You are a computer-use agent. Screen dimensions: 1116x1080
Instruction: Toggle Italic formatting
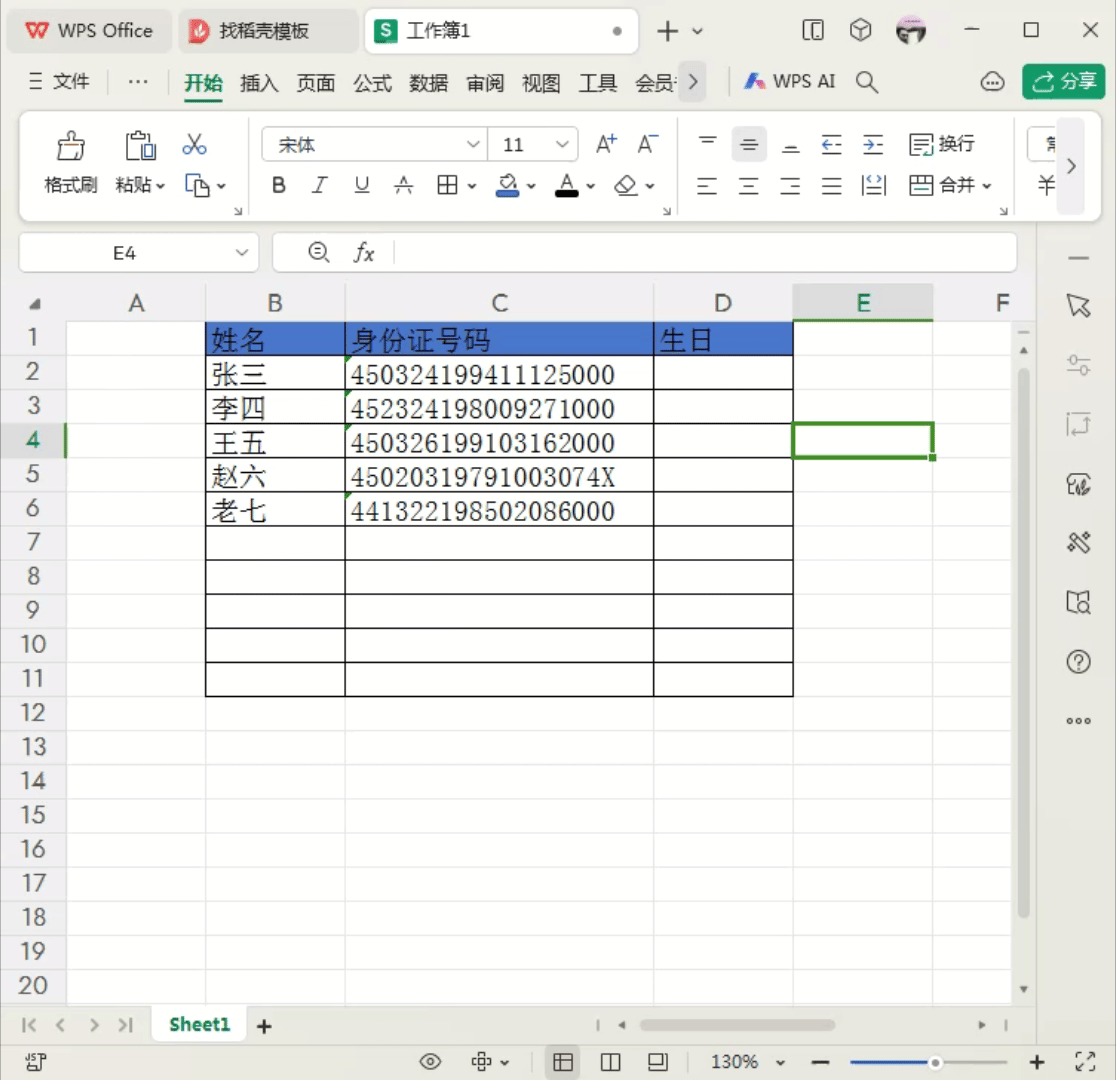(x=320, y=186)
